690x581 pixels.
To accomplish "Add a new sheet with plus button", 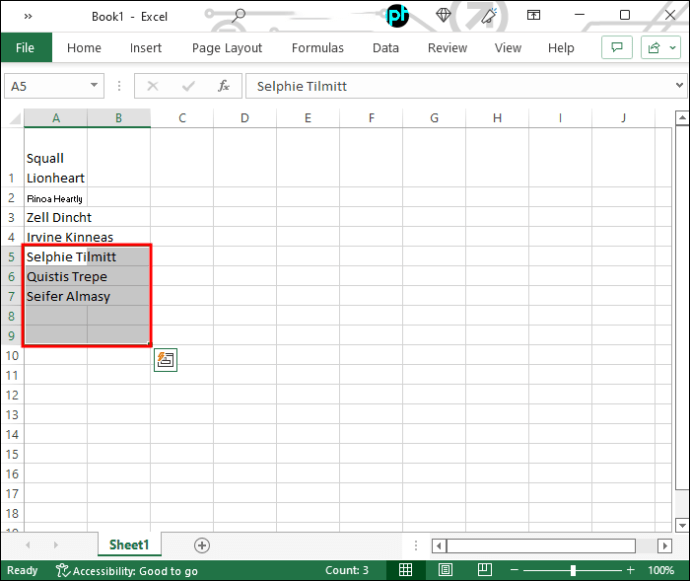I will (202, 545).
